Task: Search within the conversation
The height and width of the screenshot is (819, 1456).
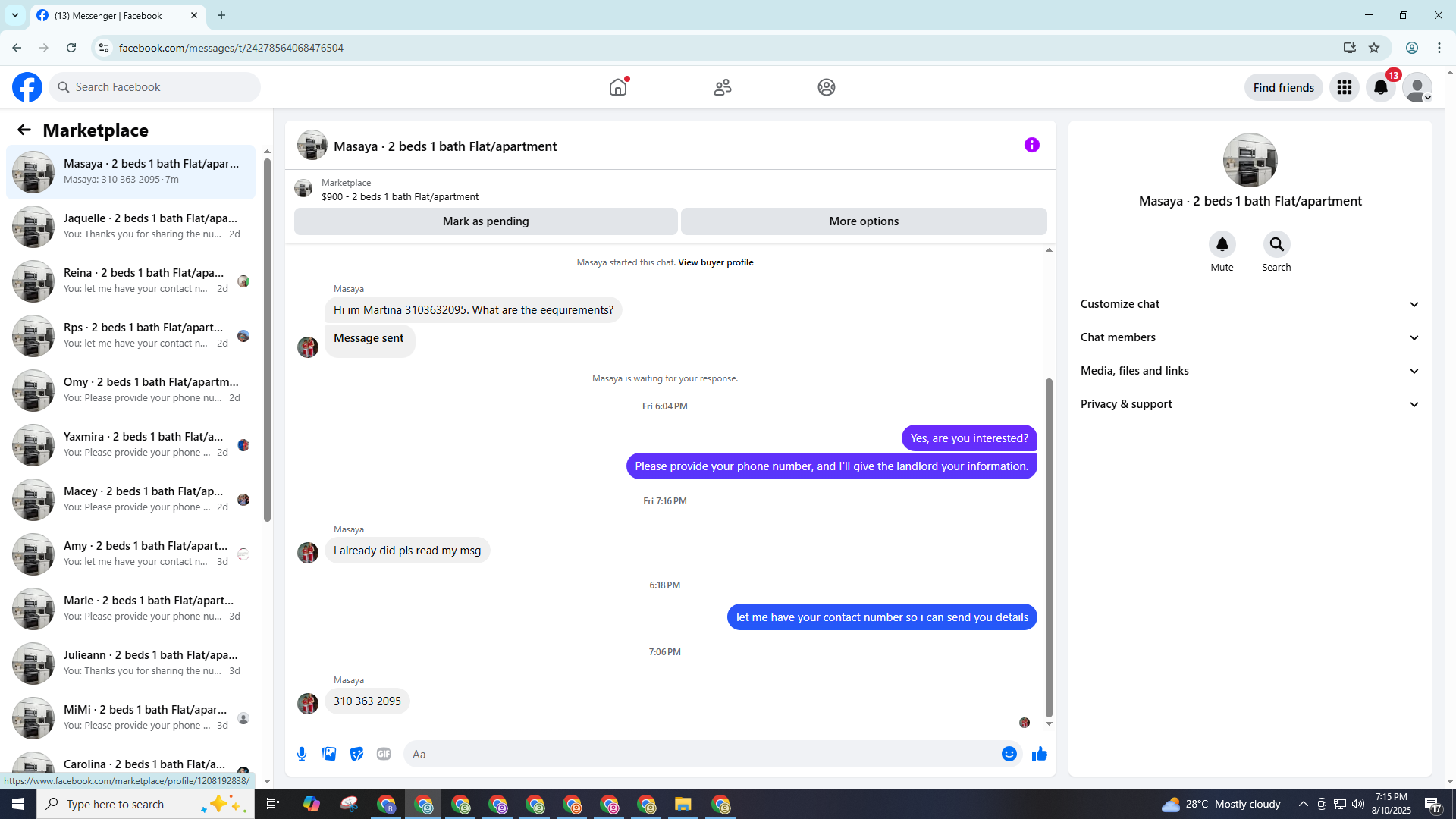Action: coord(1276,245)
